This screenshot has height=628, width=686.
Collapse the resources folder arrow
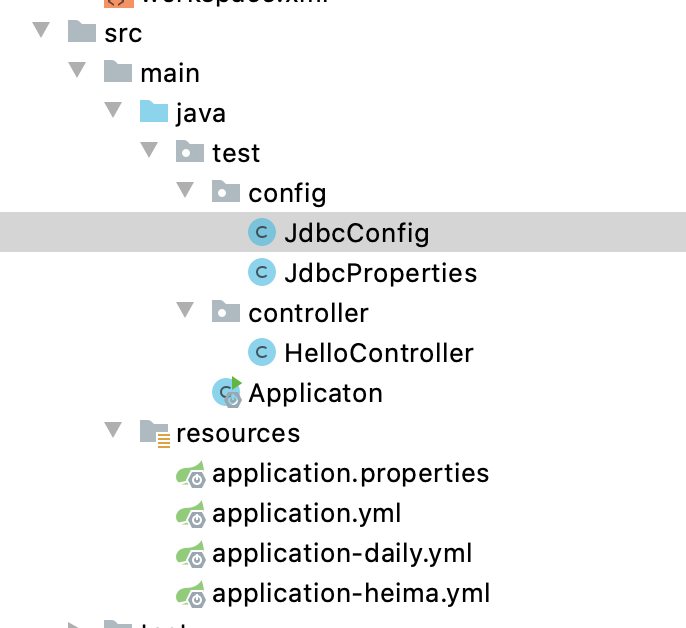click(114, 431)
